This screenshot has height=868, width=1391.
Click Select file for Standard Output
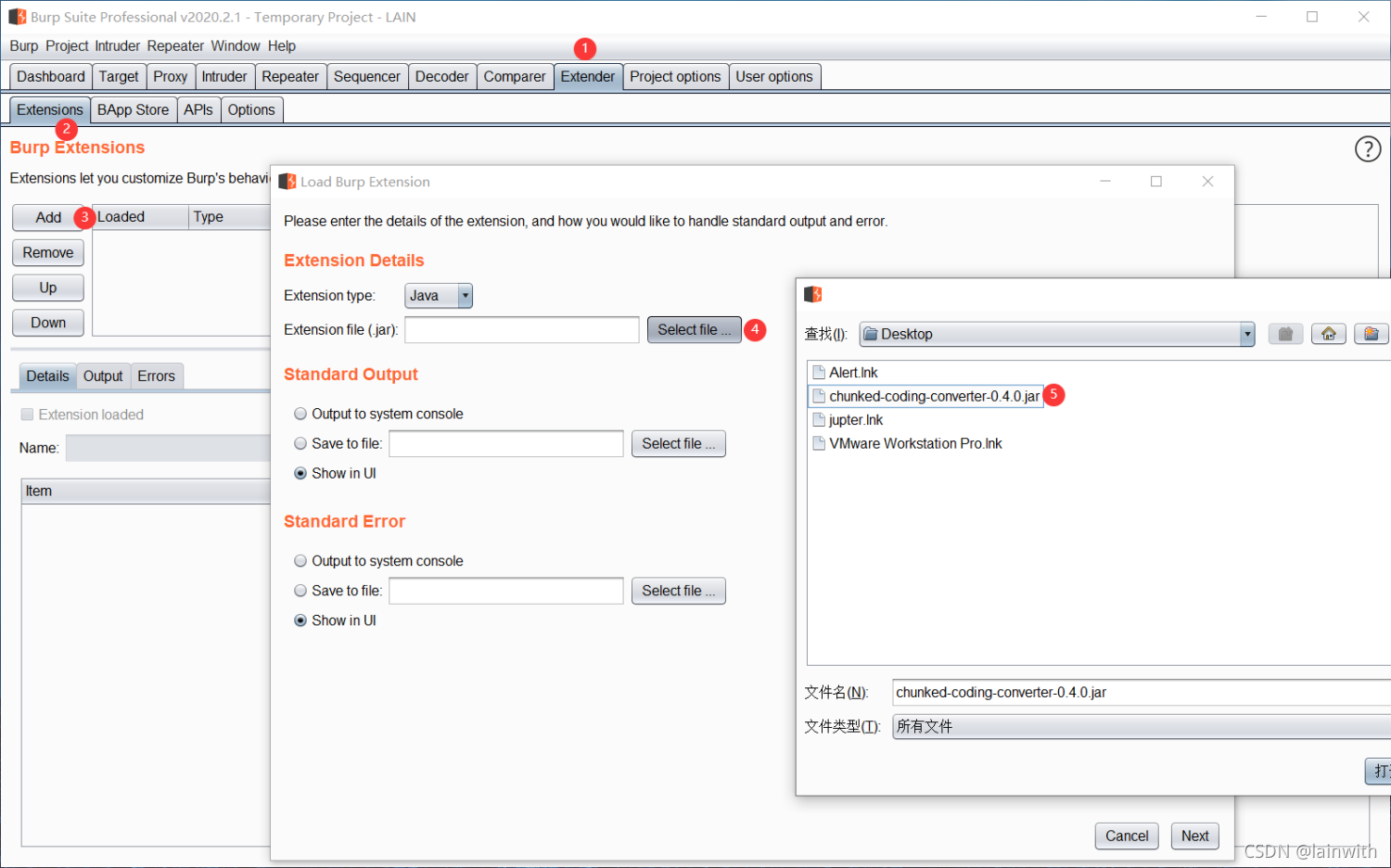point(679,444)
